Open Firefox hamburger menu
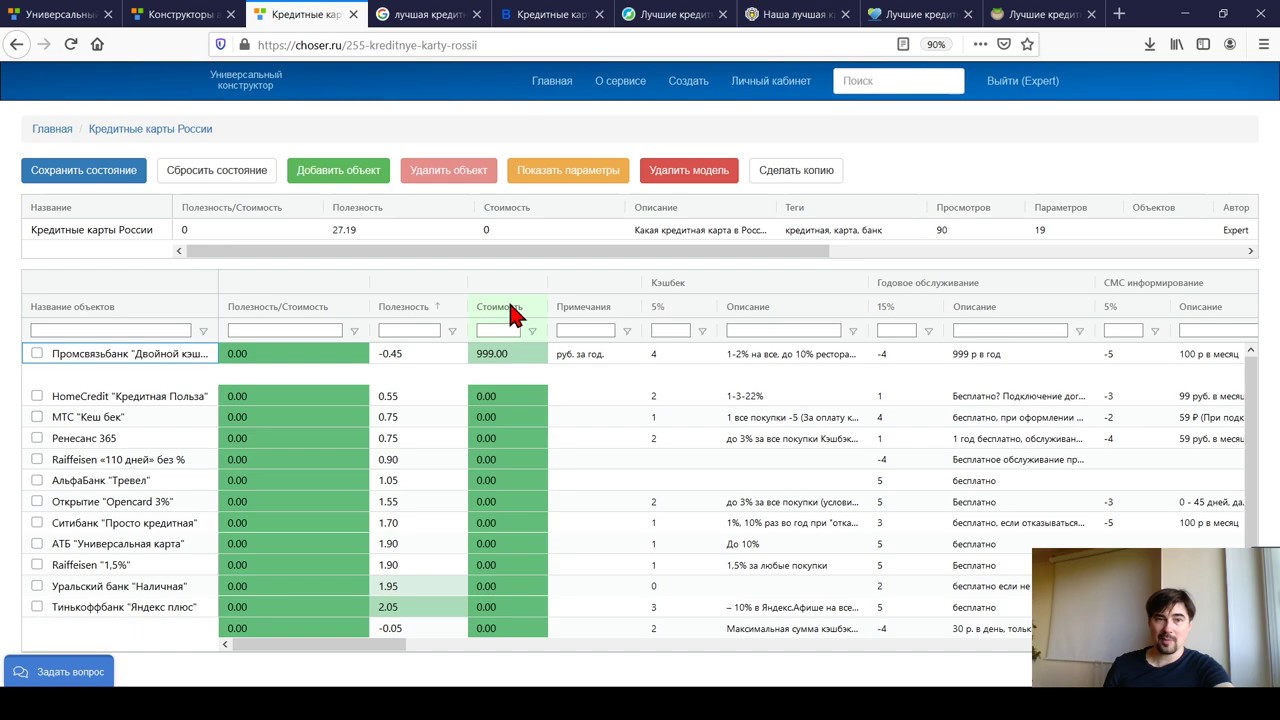This screenshot has width=1280, height=720. coord(1263,44)
